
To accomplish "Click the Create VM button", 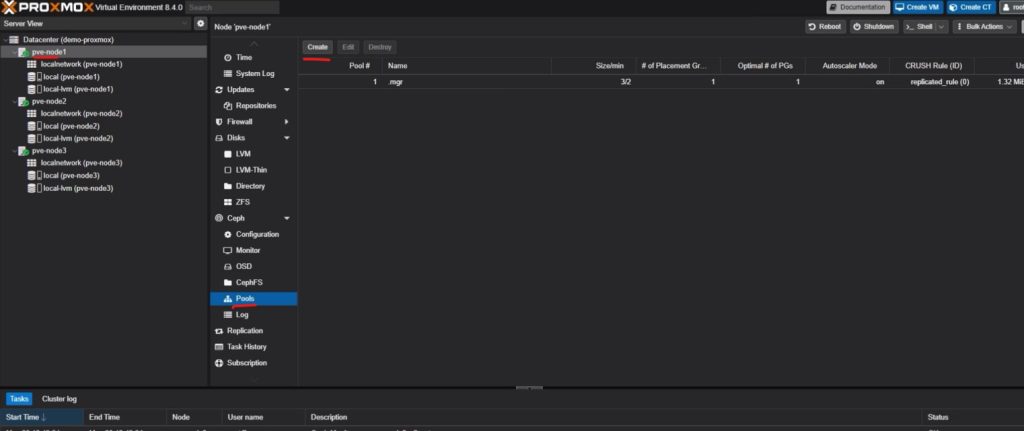I will (x=918, y=7).
